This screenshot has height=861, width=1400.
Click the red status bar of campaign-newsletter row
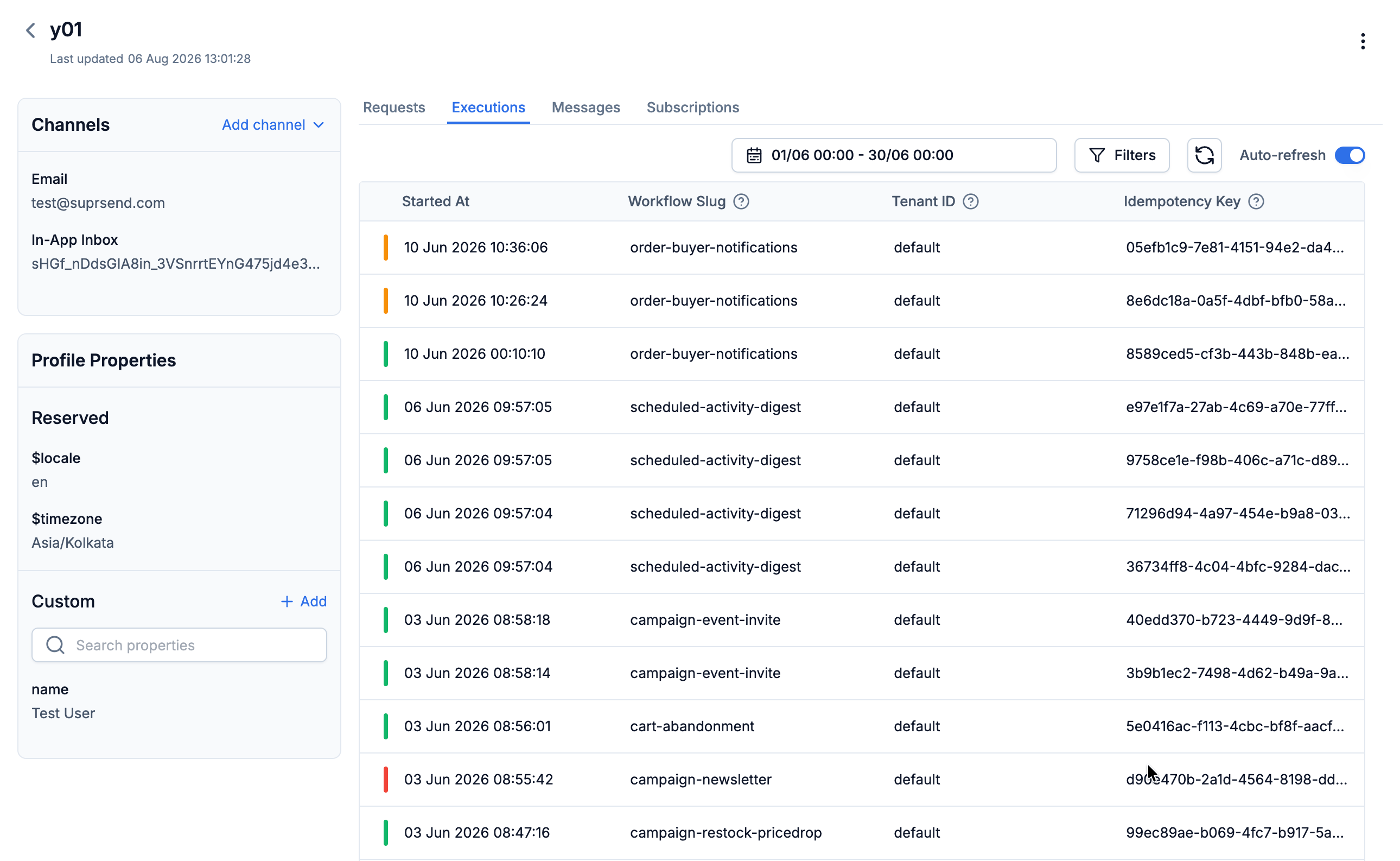[386, 779]
